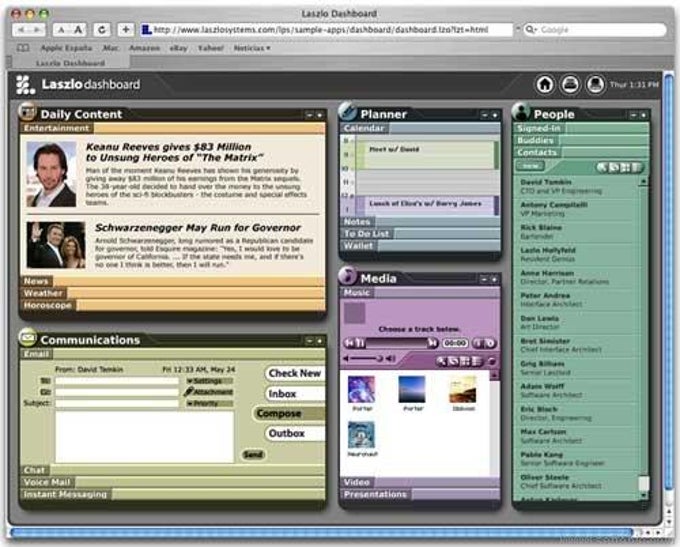680x547 pixels.
Task: Open the Presentations section in Media
Action: [420, 494]
